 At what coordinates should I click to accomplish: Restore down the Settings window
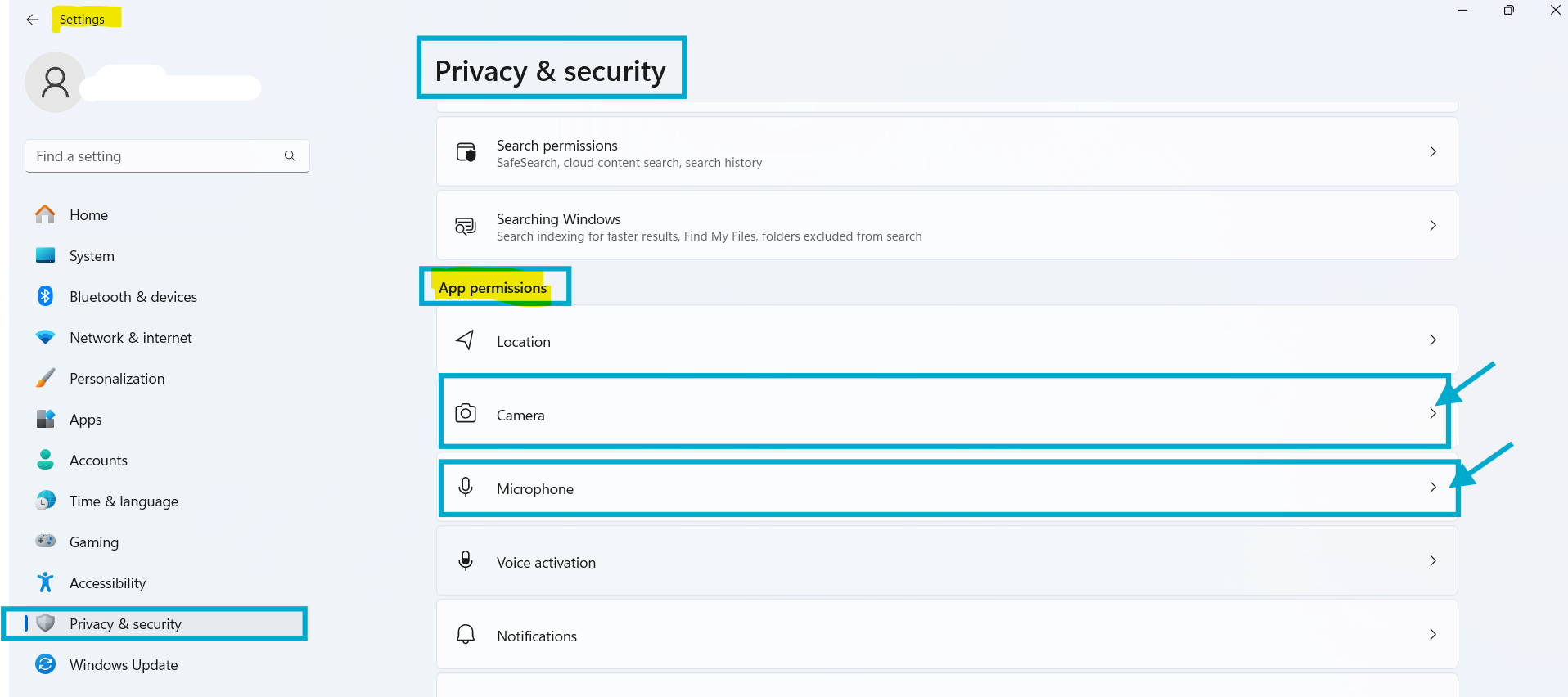tap(1509, 10)
